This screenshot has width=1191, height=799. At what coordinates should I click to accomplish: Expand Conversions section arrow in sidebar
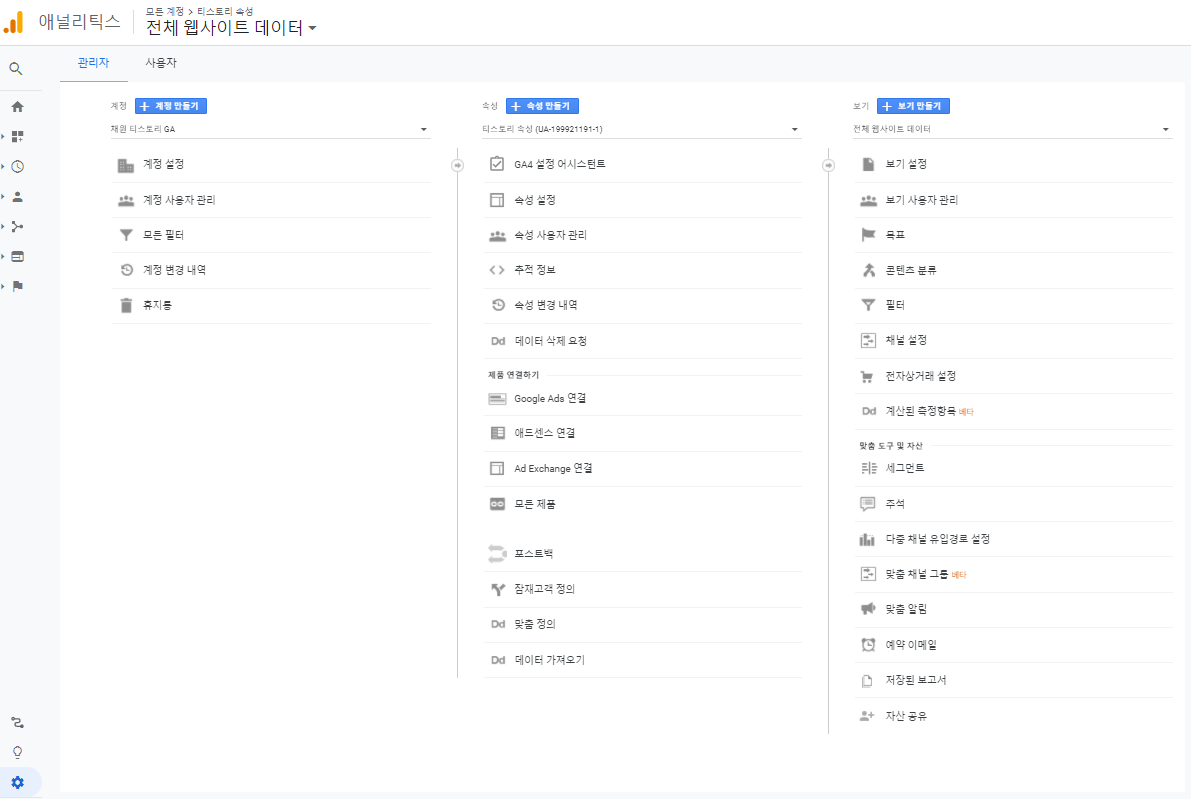click(3, 286)
